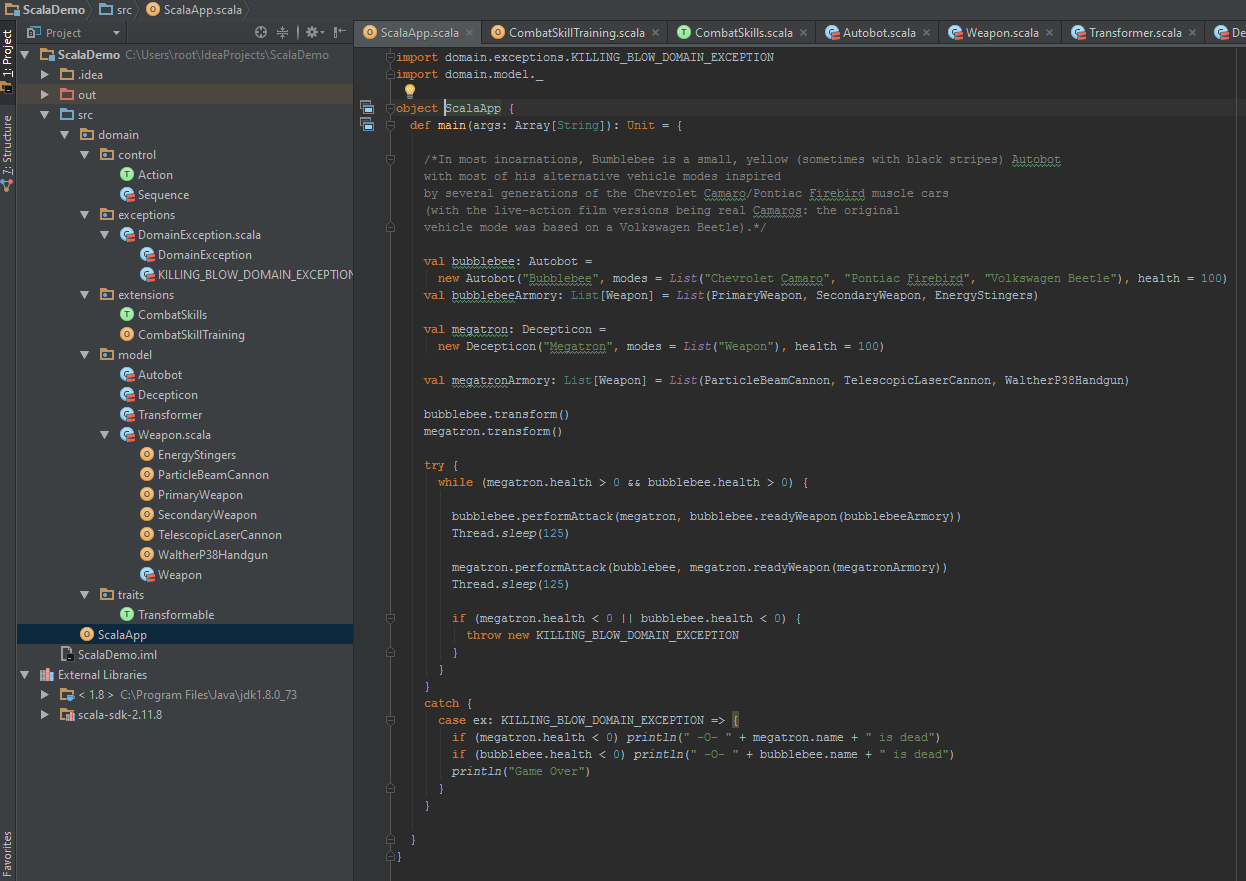
Task: Select TelescopicLaserCannon in the project tree
Action: (x=219, y=535)
